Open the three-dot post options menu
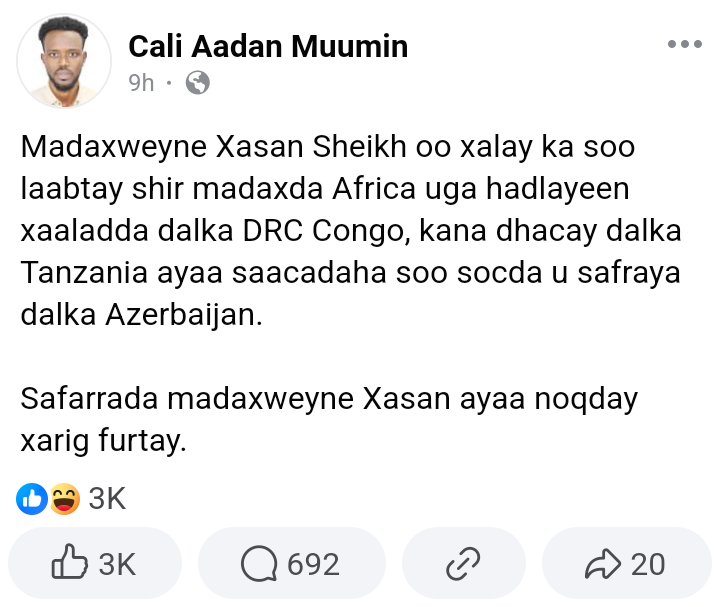 [x=684, y=45]
